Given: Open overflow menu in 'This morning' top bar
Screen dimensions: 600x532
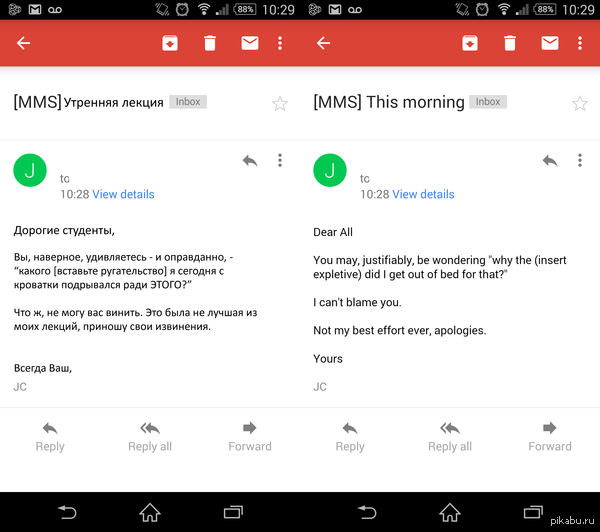Looking at the screenshot, I should pyautogui.click(x=580, y=43).
